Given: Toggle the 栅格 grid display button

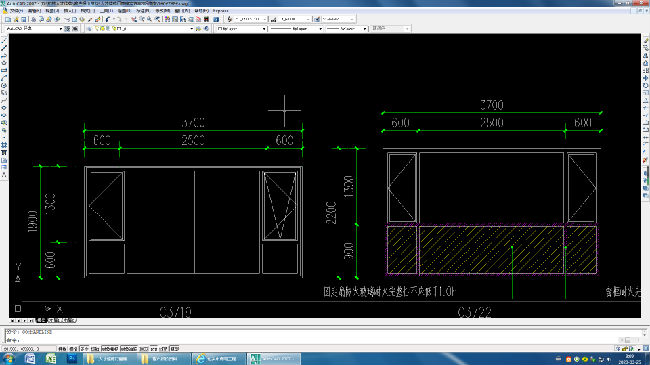Looking at the screenshot, I should coord(73,349).
